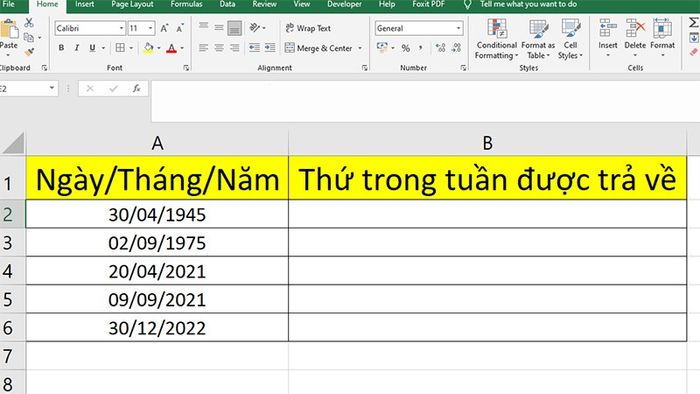Click the Decrease Indent icon
Image resolution: width=700 pixels, height=394 pixels.
[x=254, y=48]
